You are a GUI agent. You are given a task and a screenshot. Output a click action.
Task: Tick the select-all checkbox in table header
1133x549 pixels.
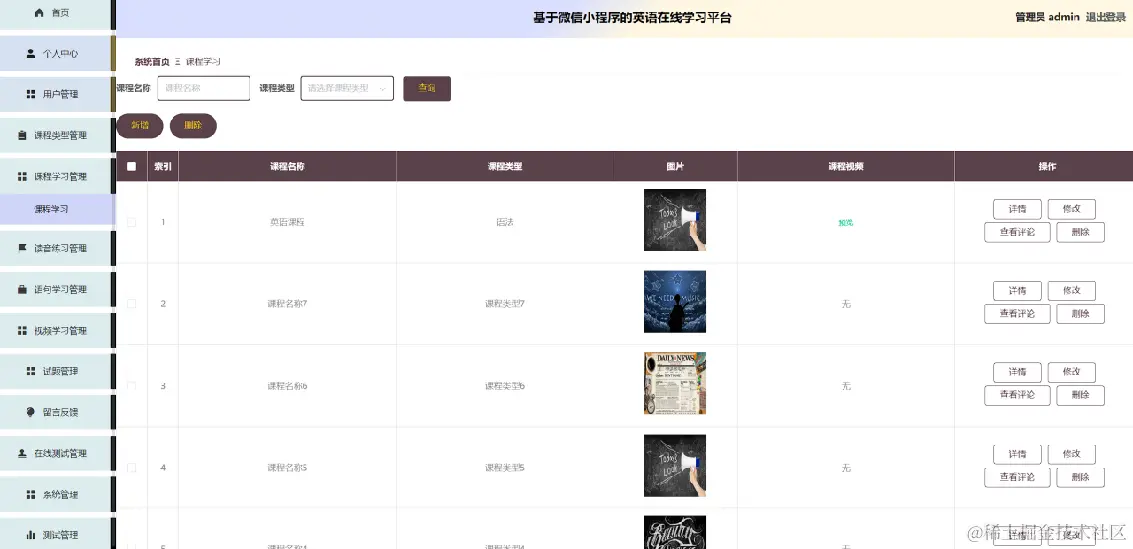pyautogui.click(x=132, y=166)
